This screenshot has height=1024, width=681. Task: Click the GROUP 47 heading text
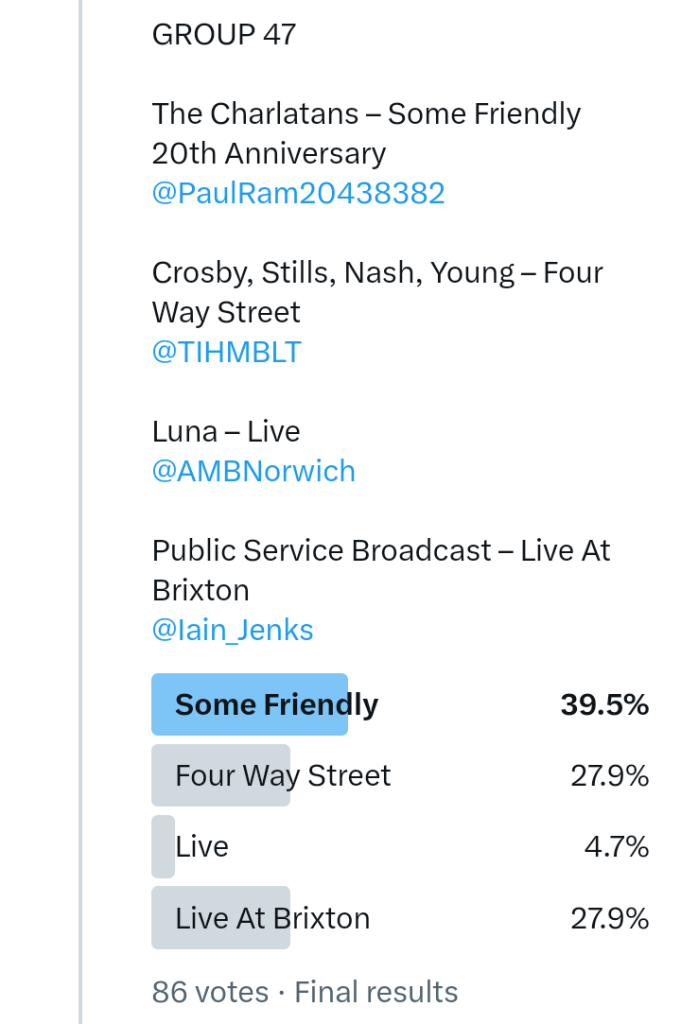coord(224,35)
